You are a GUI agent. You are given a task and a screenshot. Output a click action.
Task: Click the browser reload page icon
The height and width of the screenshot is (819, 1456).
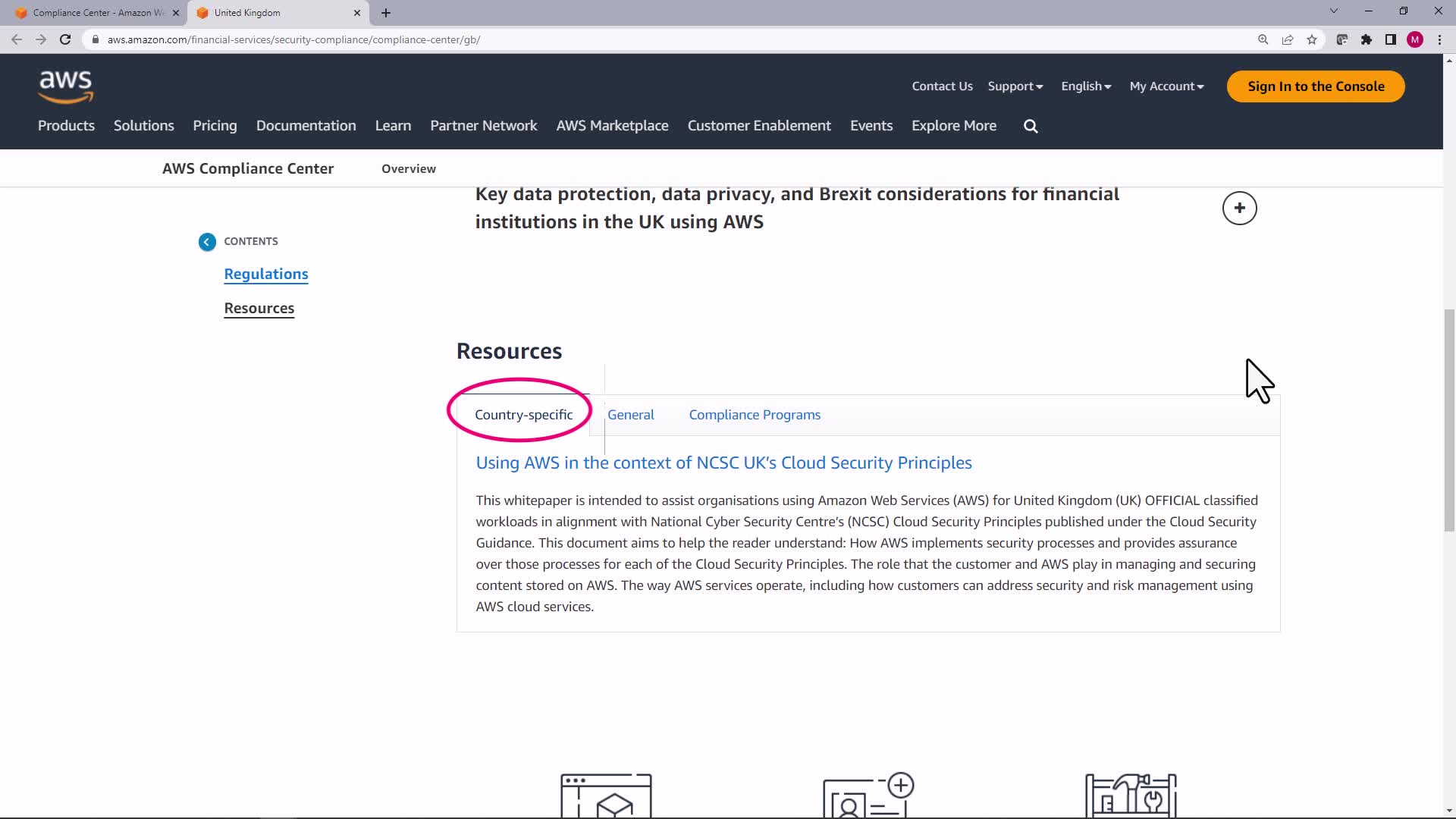point(65,39)
